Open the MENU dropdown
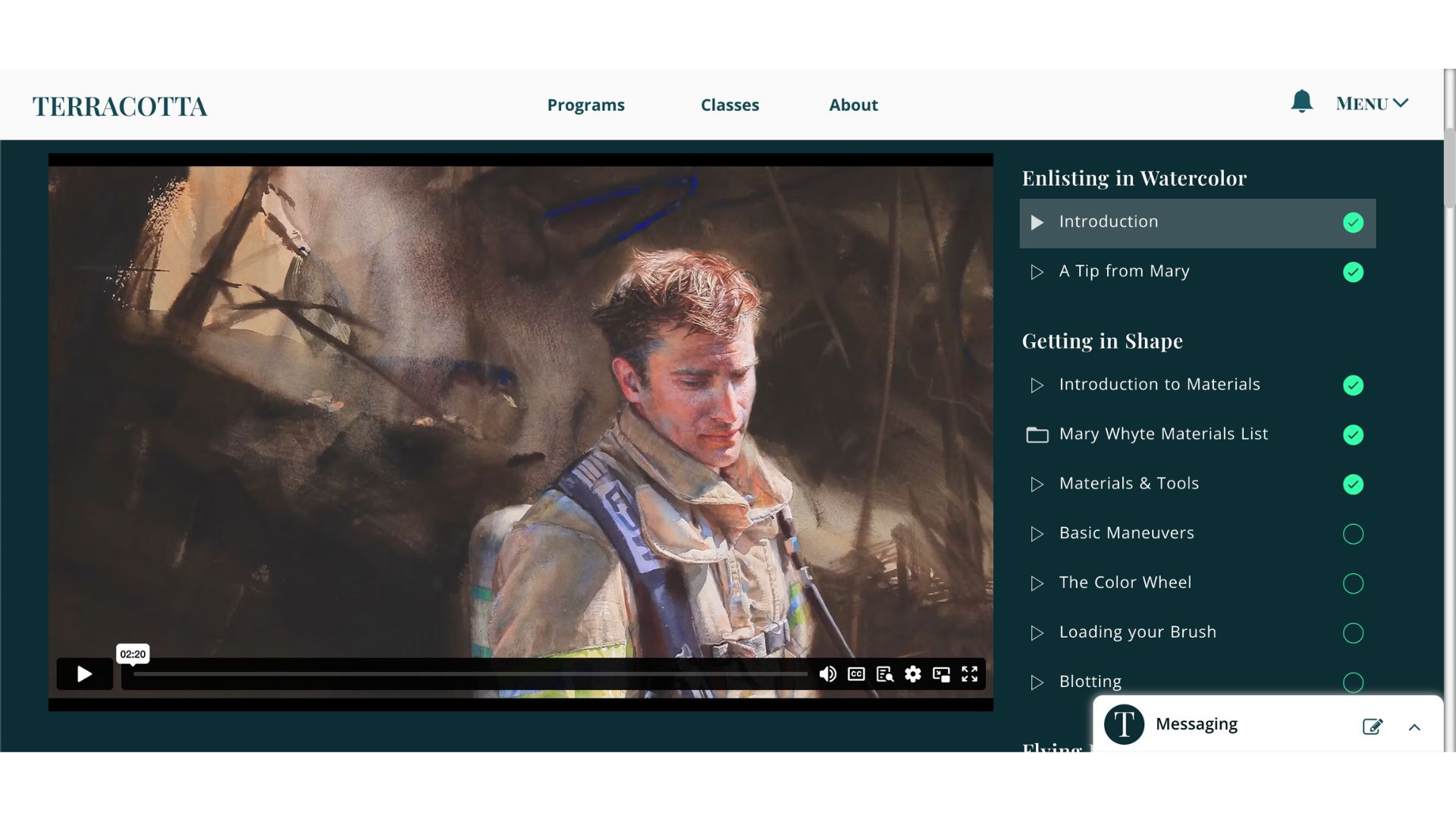Screen dimensions: 1456x819 point(1372,104)
